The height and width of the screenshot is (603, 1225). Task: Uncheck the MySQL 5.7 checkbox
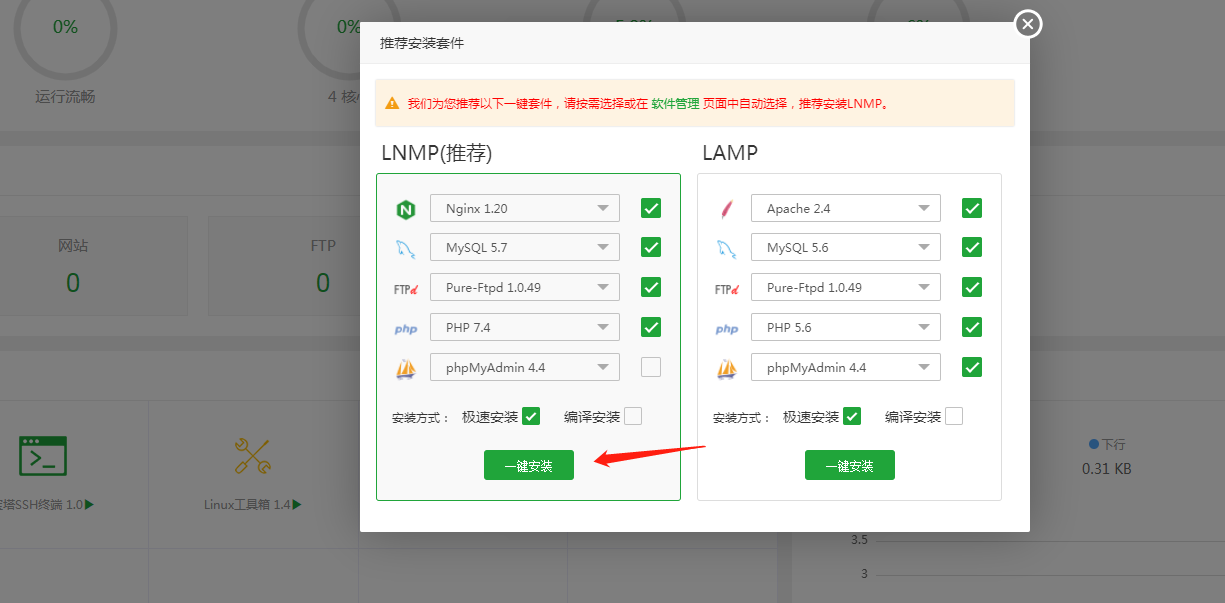point(651,247)
